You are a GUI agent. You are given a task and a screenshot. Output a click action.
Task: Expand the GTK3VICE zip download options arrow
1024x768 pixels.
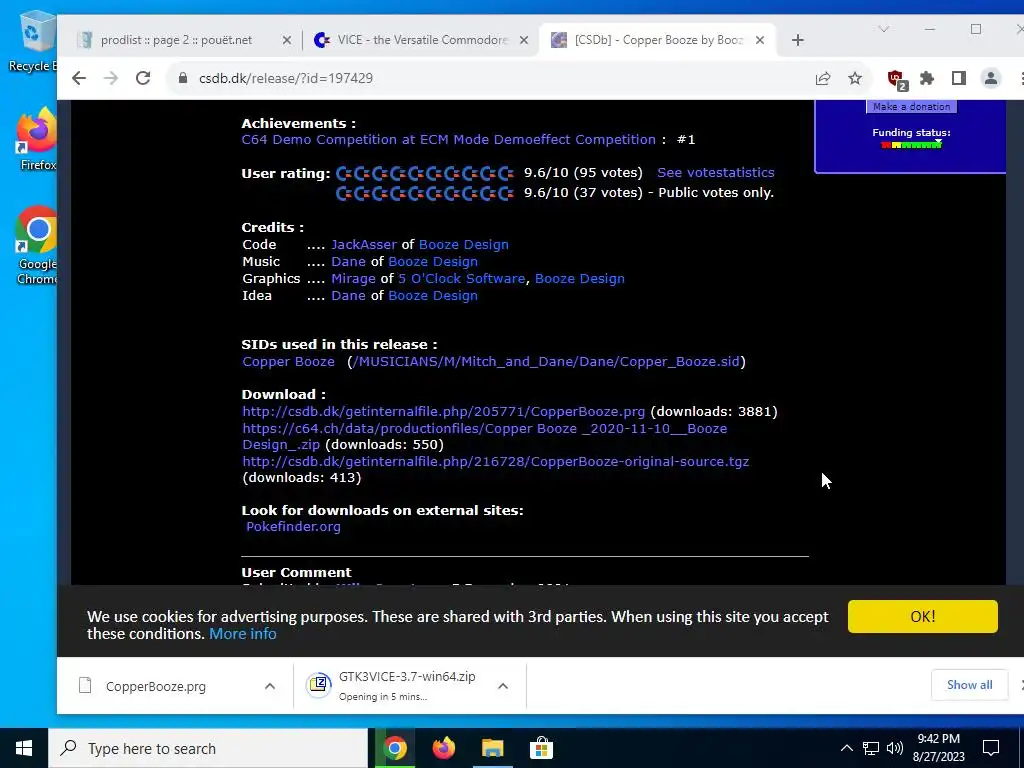coord(503,686)
